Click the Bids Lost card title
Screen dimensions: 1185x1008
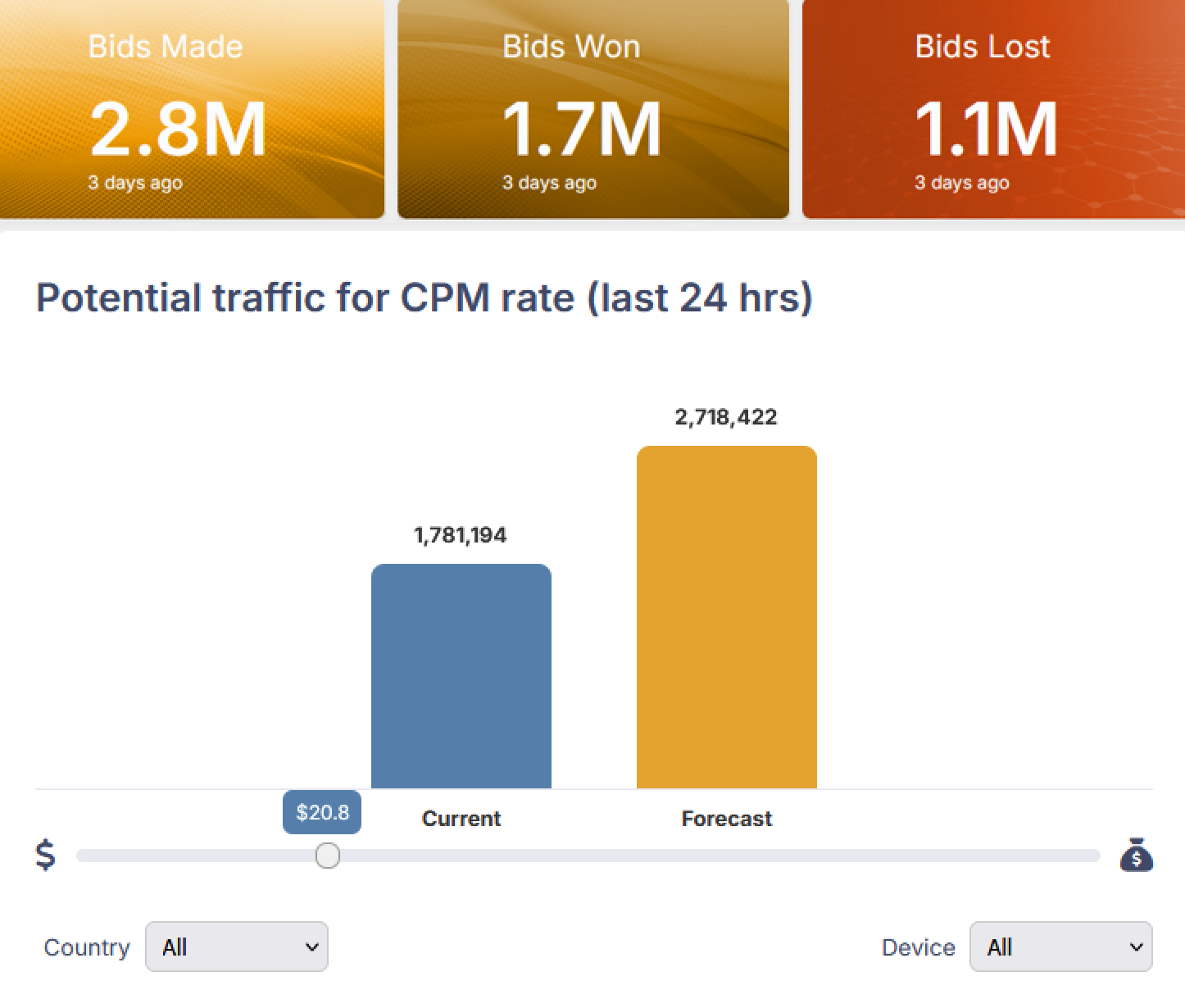(x=983, y=47)
